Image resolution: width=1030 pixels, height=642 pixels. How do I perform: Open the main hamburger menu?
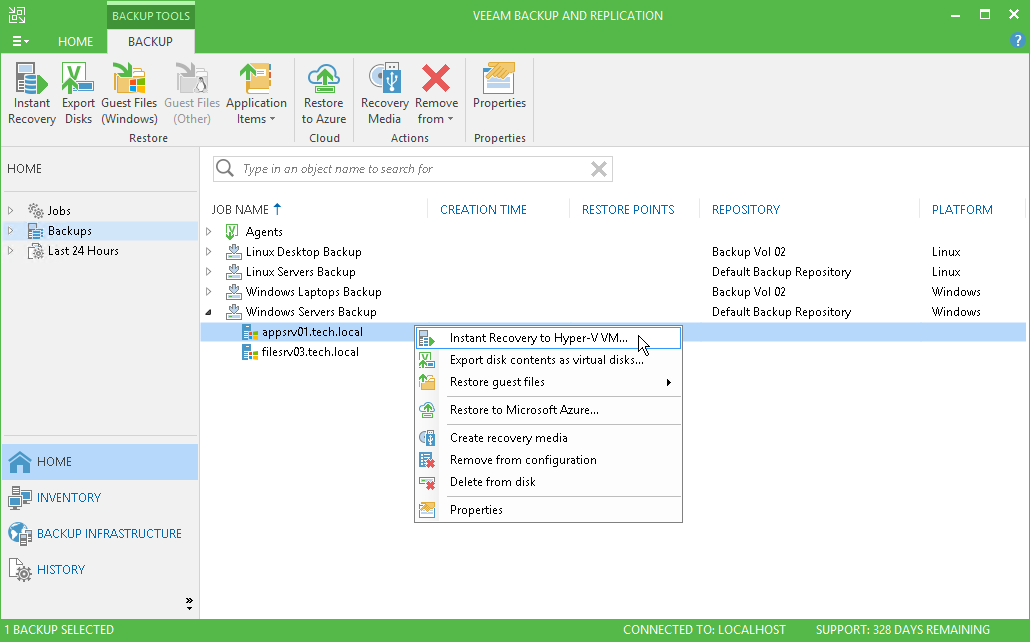(20, 41)
